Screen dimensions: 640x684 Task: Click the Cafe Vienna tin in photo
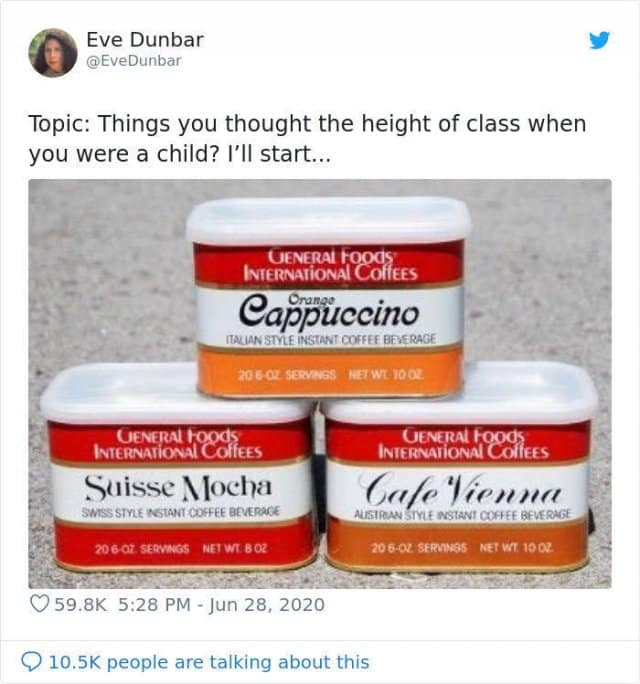point(458,467)
